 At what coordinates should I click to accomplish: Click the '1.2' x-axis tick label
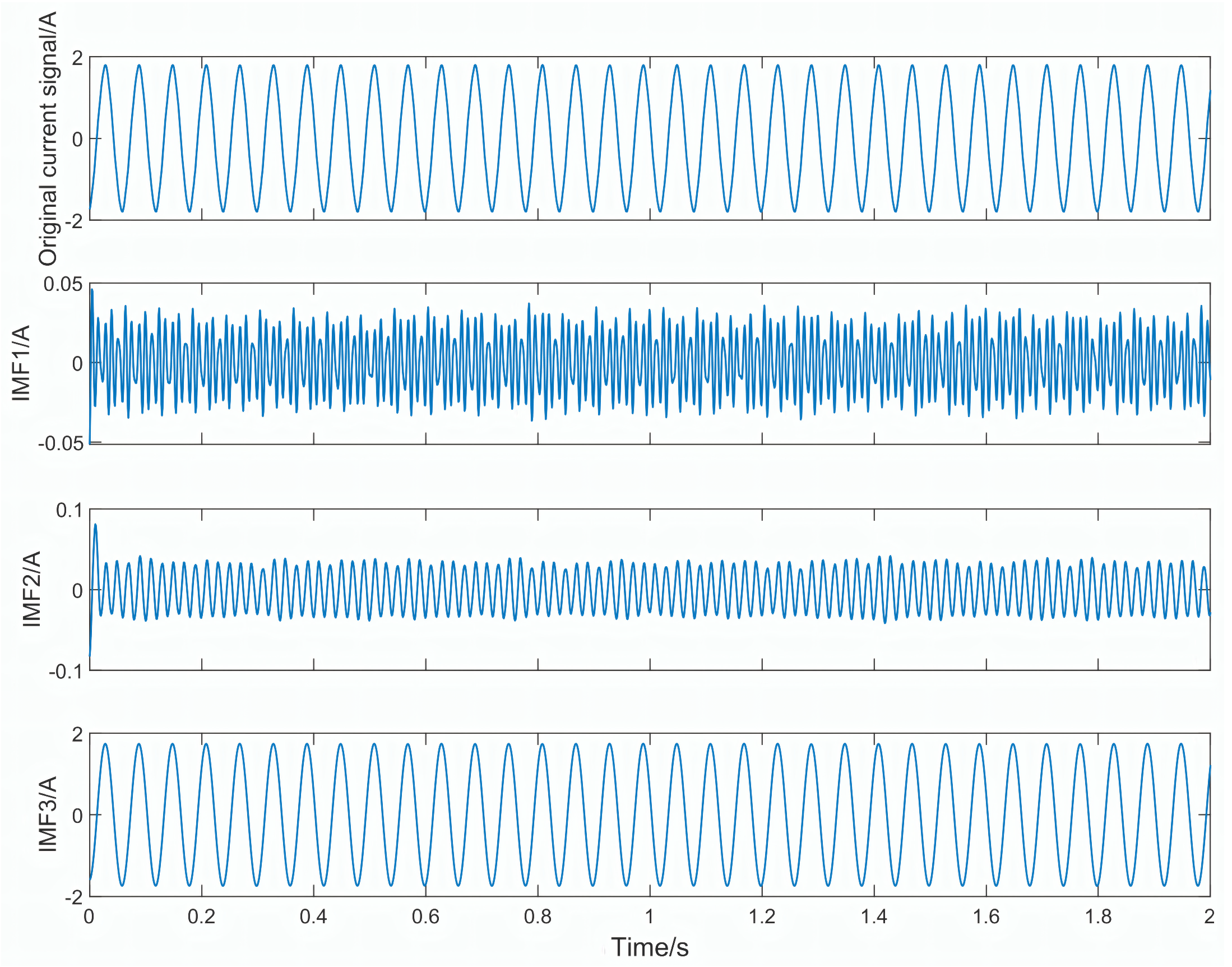pyautogui.click(x=762, y=916)
